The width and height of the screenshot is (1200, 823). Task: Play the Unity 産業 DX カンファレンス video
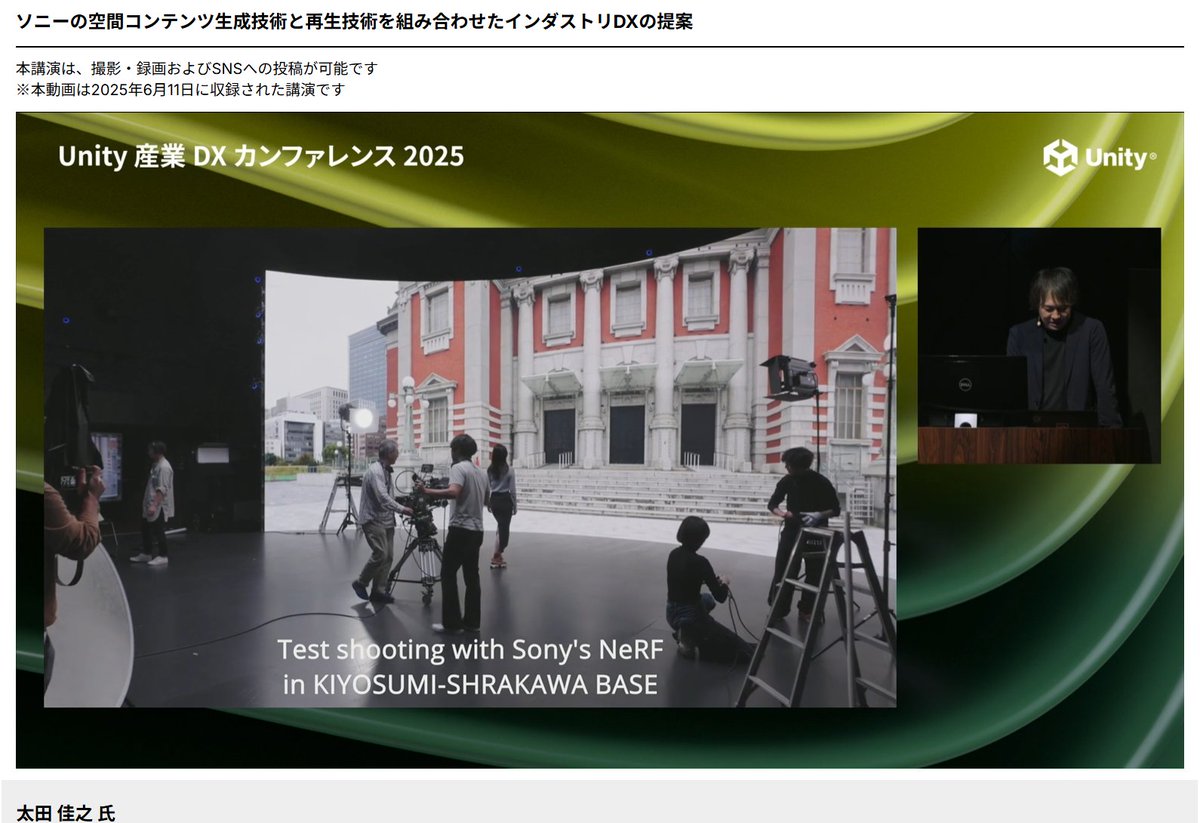pos(600,440)
